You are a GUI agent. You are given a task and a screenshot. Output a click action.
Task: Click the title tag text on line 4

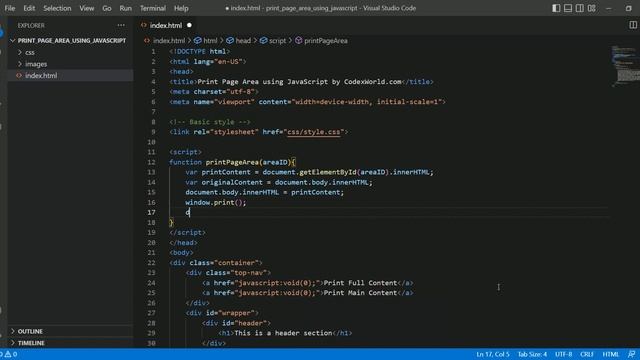(x=301, y=82)
